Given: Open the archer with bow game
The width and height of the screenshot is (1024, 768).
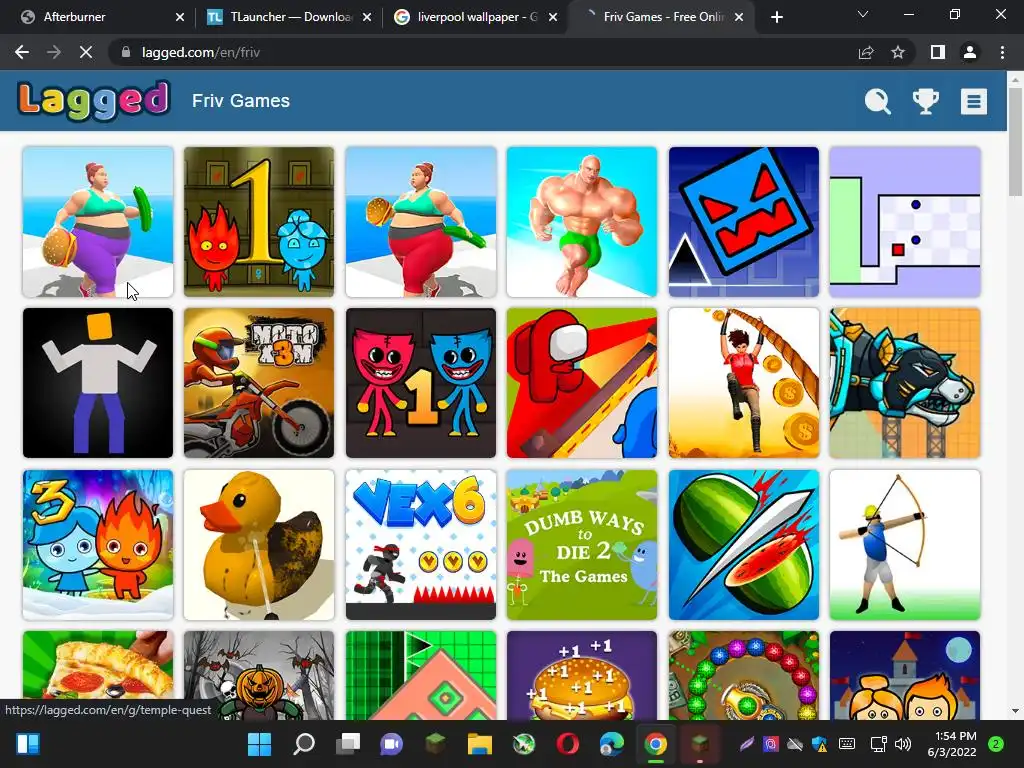Looking at the screenshot, I should coord(904,545).
